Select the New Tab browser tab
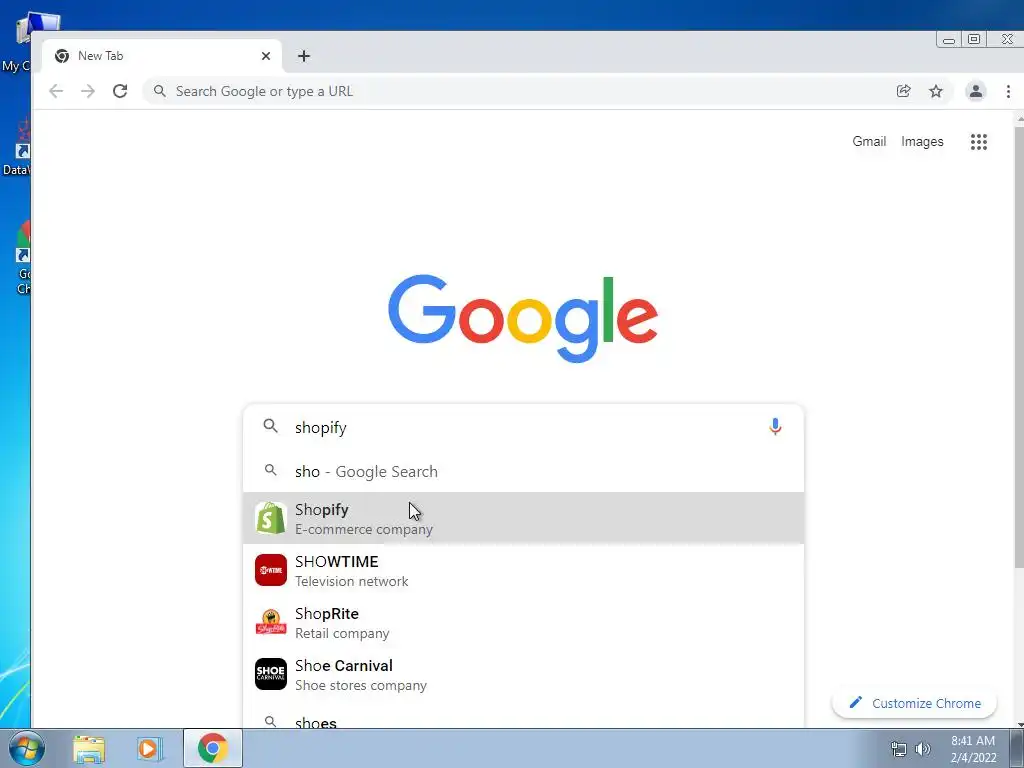1024x768 pixels. 161,56
